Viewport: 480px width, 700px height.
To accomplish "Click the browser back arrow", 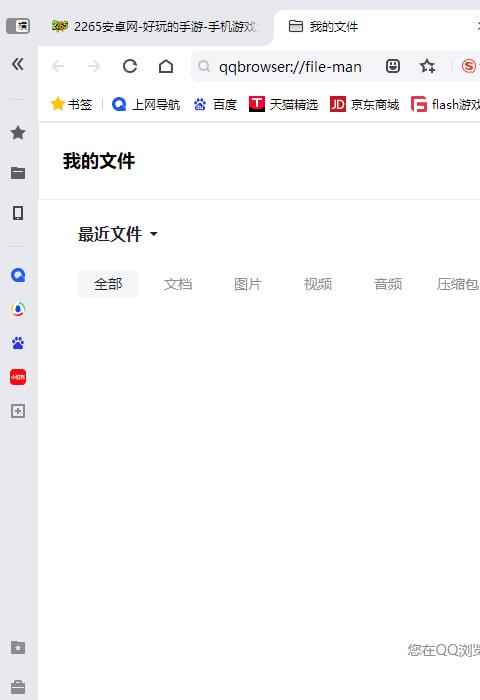I will 58,67.
